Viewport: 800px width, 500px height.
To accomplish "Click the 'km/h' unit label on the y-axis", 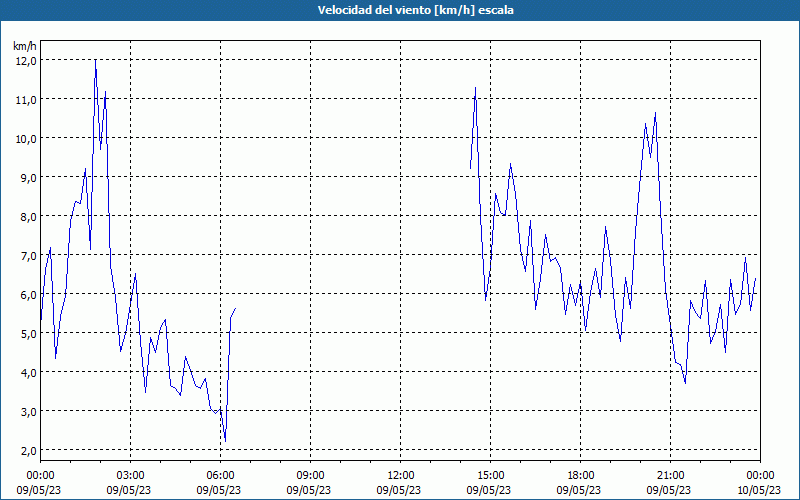I will coord(24,46).
